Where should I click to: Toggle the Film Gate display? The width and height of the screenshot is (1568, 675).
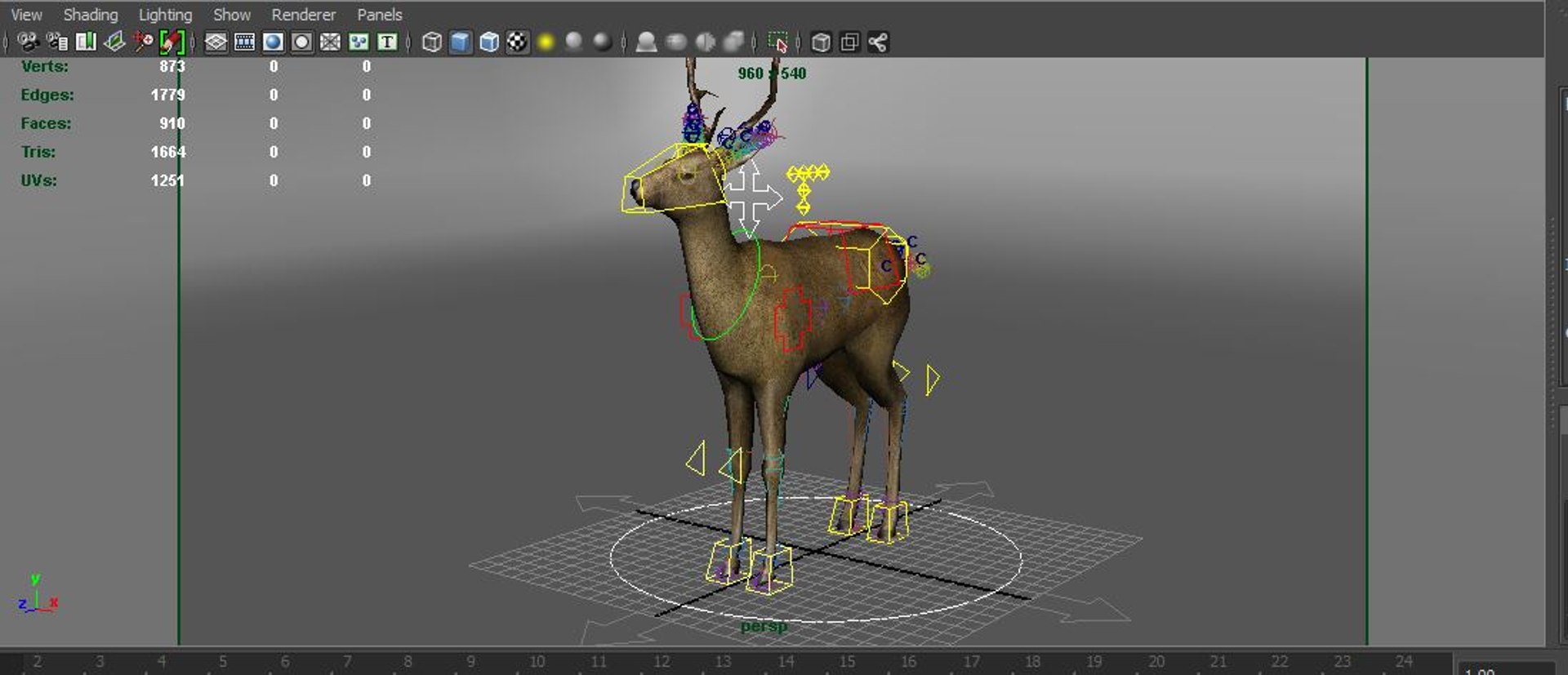(x=244, y=42)
